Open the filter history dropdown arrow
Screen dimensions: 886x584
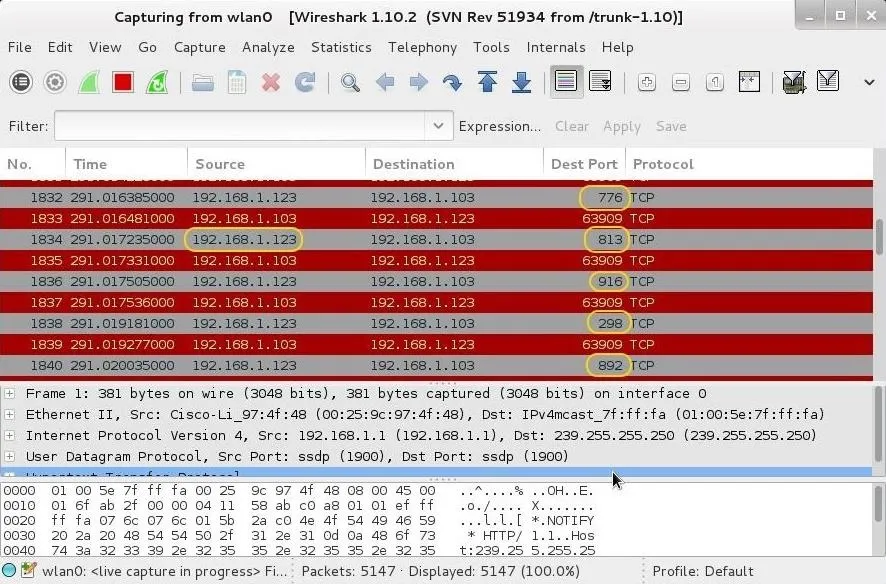tap(438, 126)
